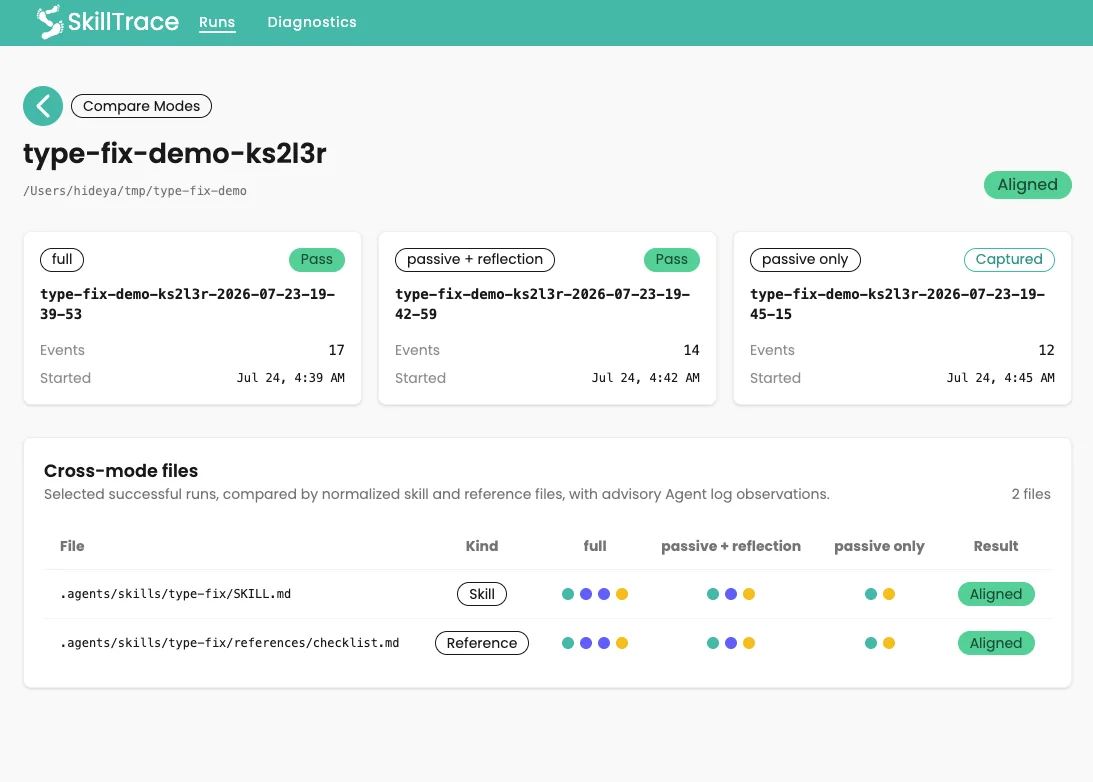The height and width of the screenshot is (782, 1093).
Task: Go back using the circular arrow button
Action: click(43, 106)
